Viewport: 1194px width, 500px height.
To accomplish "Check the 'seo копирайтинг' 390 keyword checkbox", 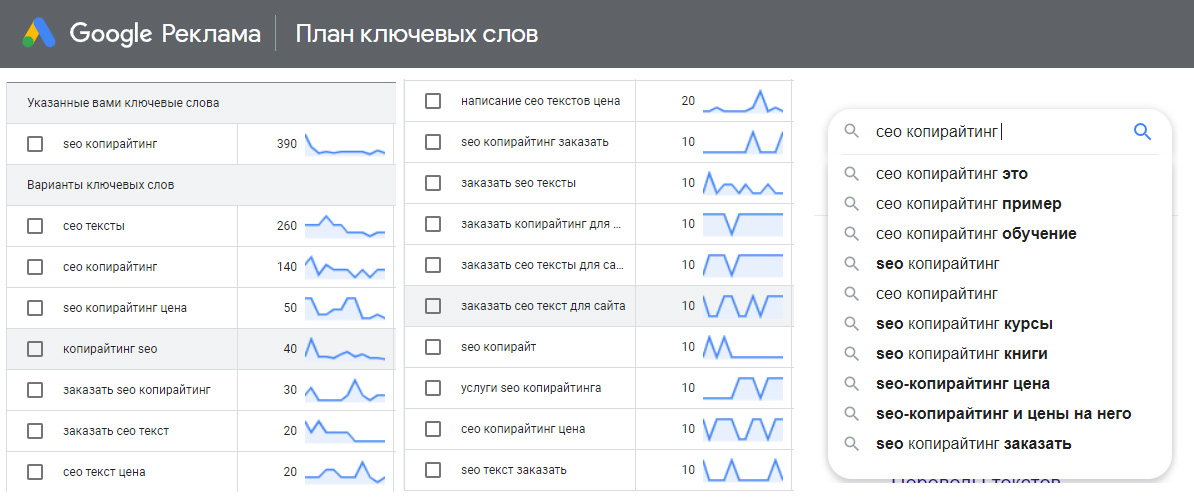I will (35, 144).
